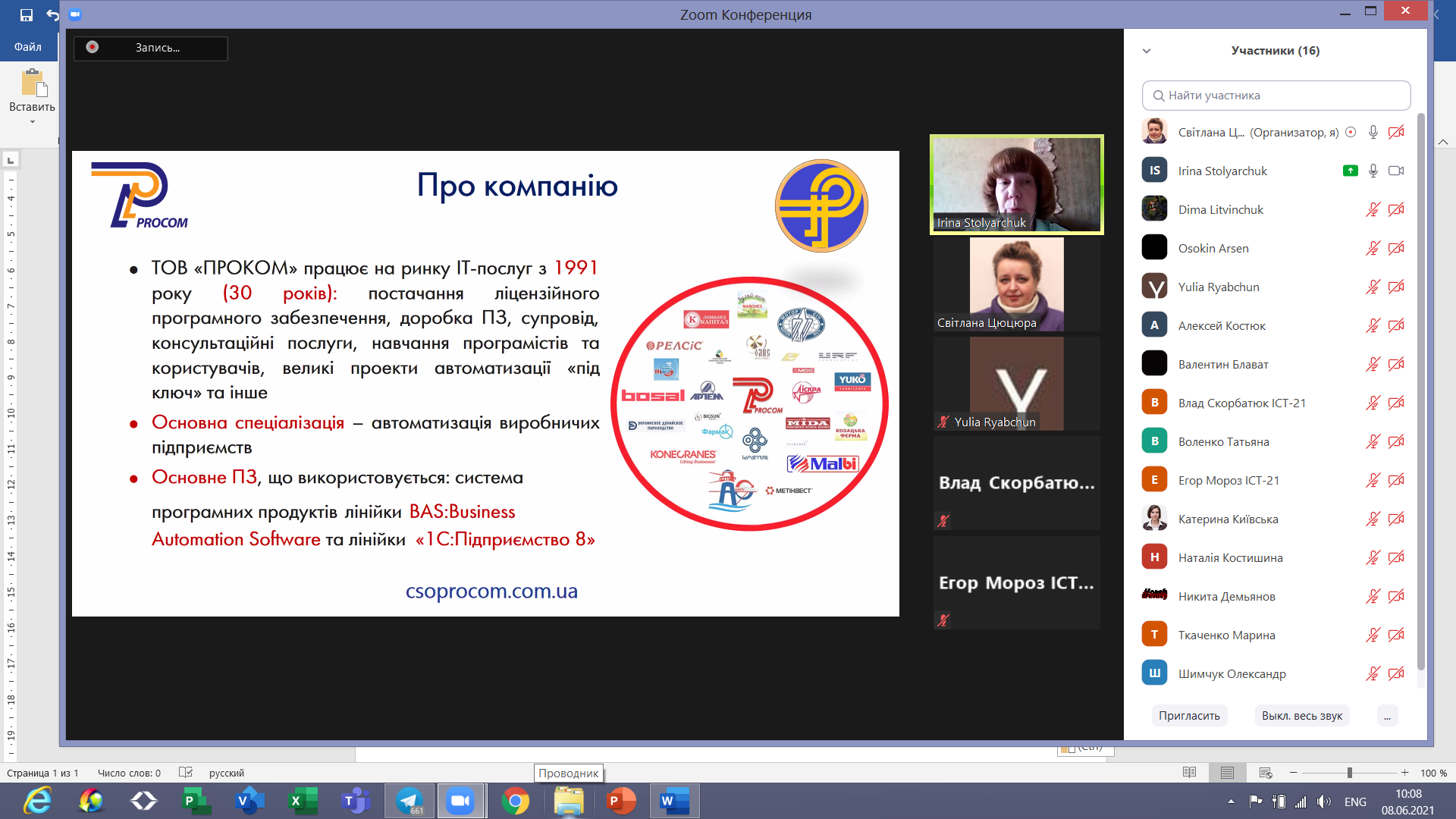Click the zoom out minus button
This screenshot has width=1456, height=819.
click(x=1294, y=773)
